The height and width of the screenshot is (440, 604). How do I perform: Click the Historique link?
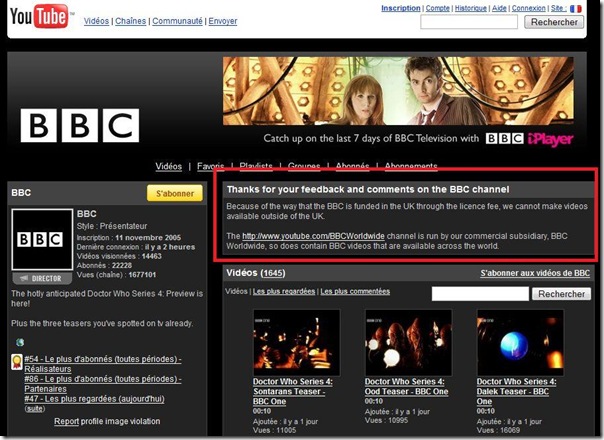471,8
